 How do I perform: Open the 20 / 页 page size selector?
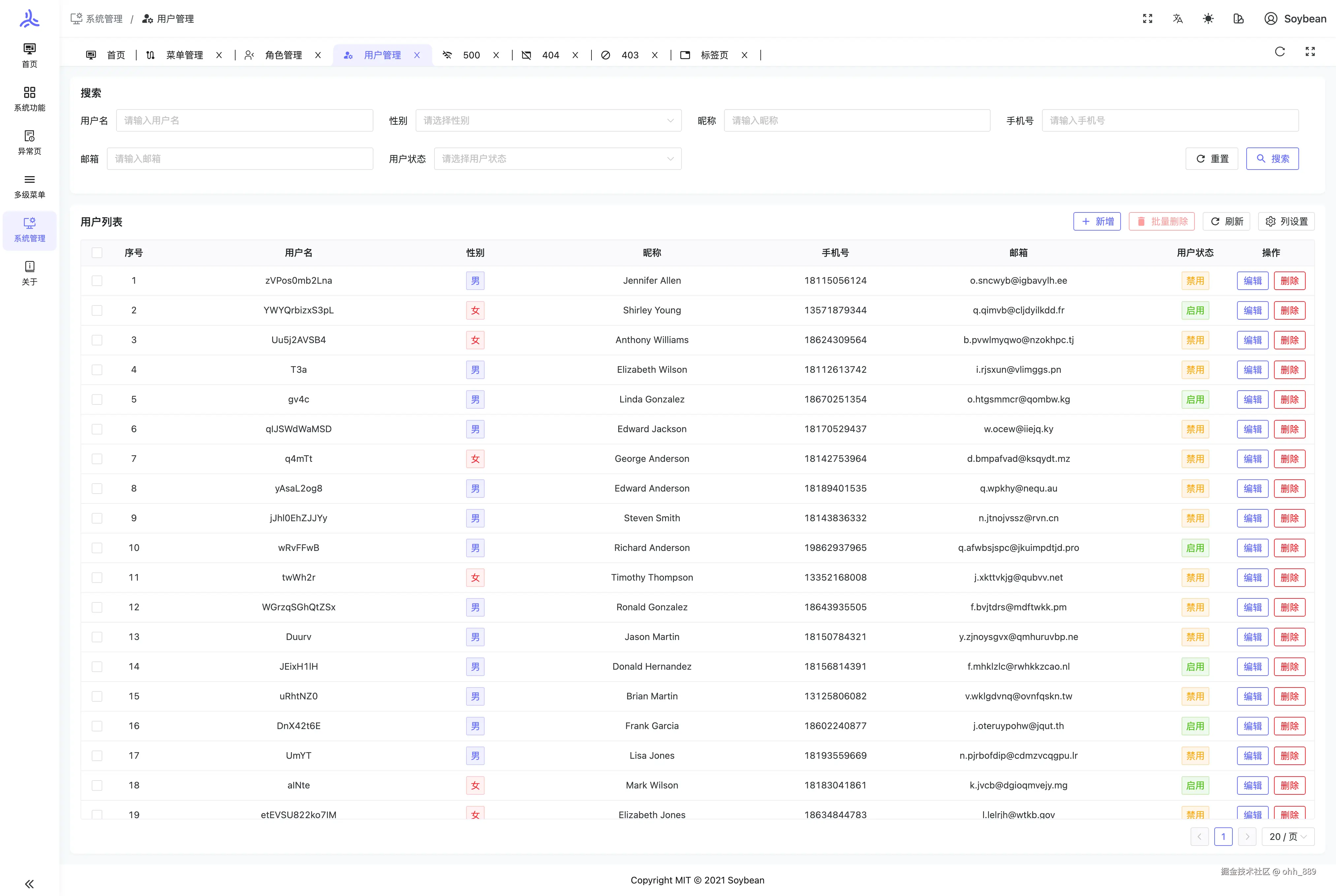click(1288, 837)
